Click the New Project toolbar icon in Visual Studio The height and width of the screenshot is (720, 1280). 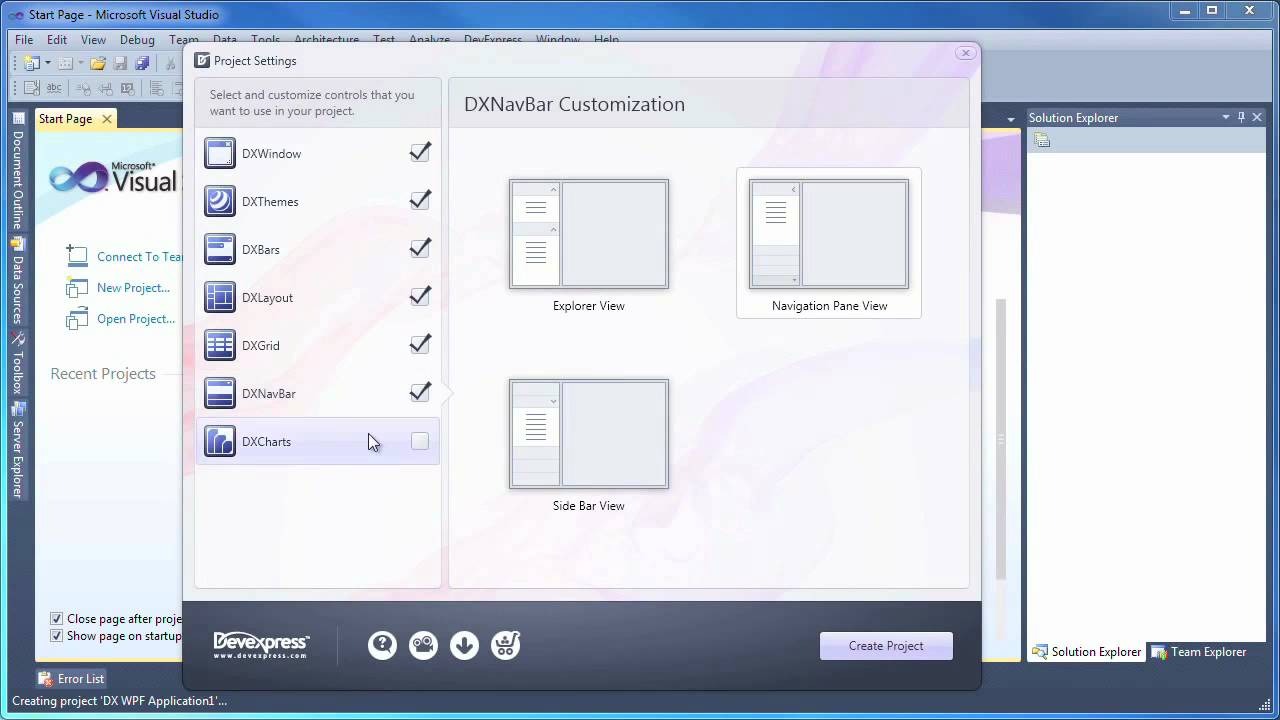coord(31,63)
